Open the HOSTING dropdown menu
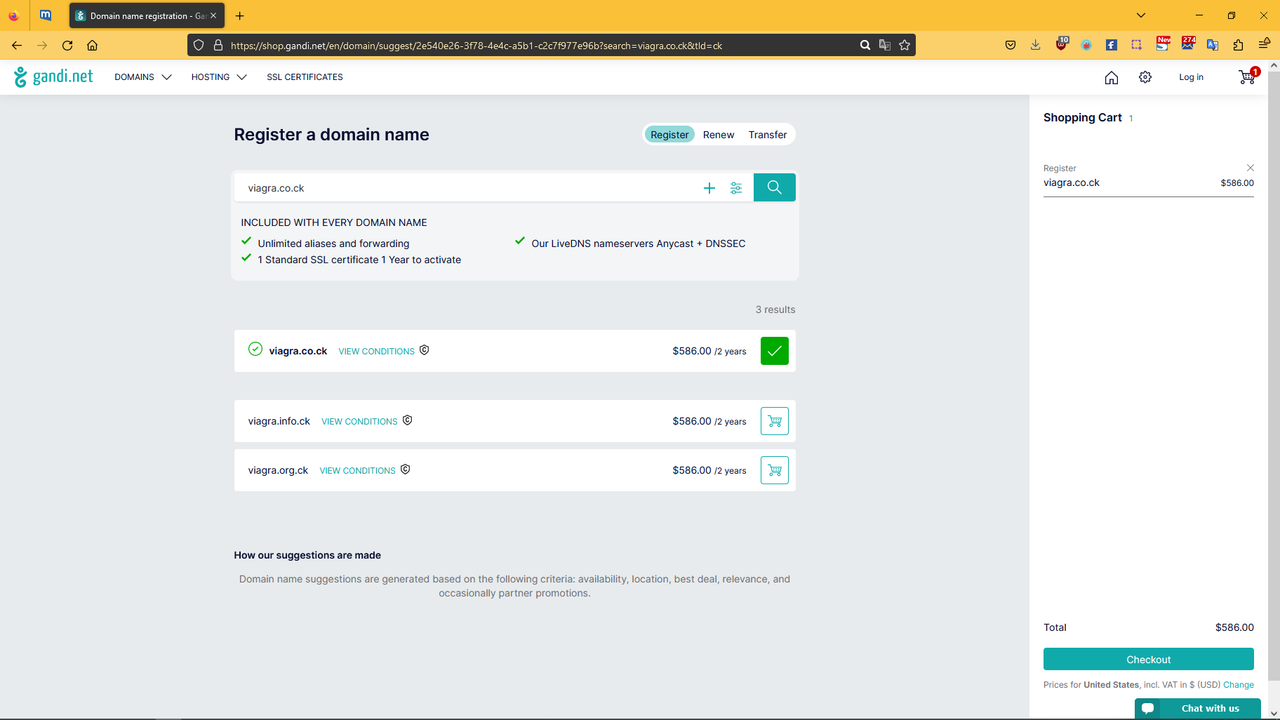The image size is (1280, 720). 219,77
